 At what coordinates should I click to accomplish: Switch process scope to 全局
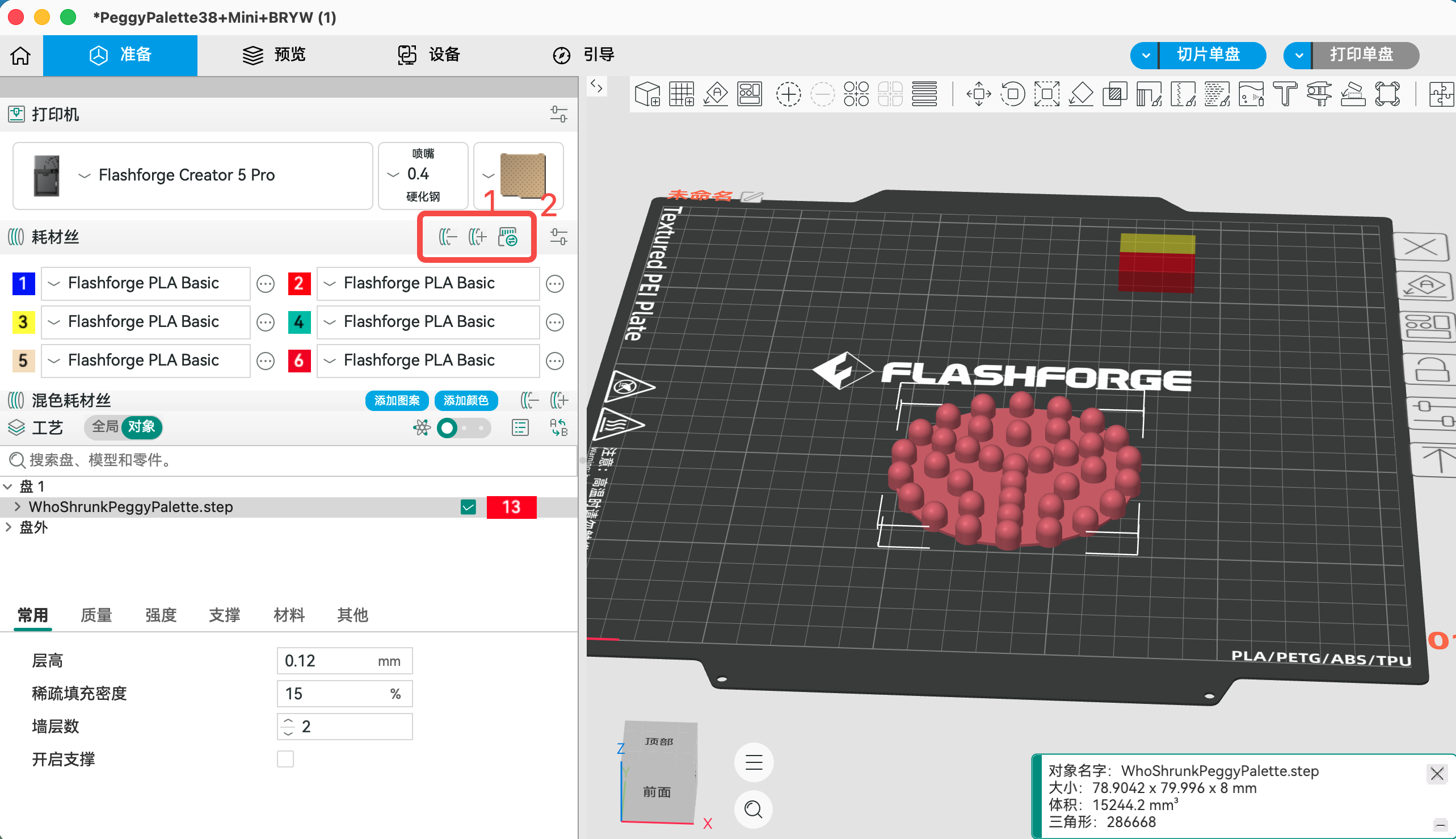click(105, 426)
